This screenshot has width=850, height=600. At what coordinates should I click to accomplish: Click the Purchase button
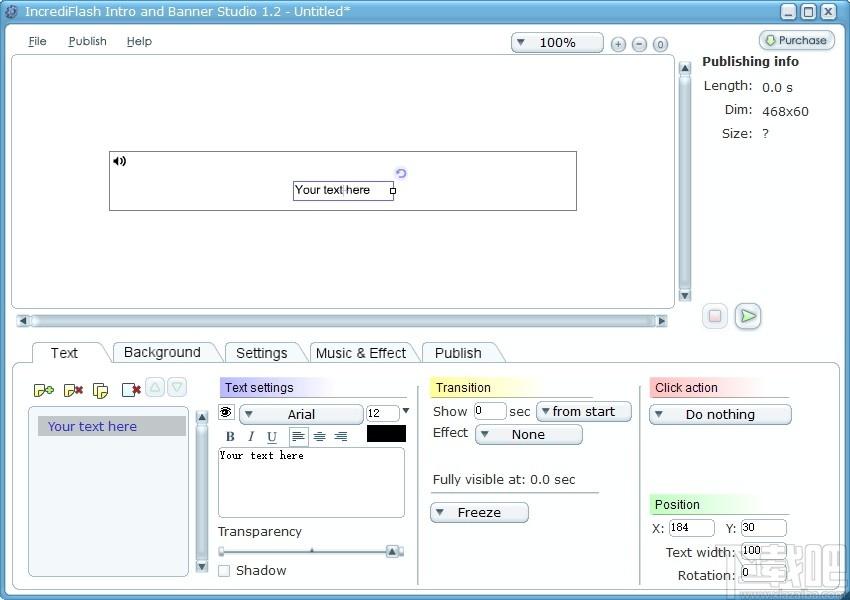pyautogui.click(x=796, y=40)
